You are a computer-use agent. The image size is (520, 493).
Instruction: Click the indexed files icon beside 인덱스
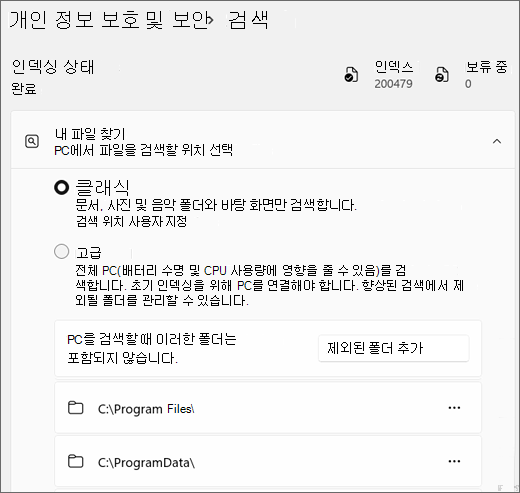[x=351, y=75]
